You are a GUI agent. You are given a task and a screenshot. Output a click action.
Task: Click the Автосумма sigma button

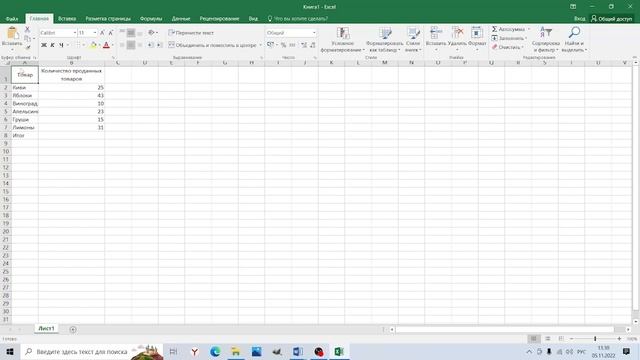pyautogui.click(x=508, y=29)
